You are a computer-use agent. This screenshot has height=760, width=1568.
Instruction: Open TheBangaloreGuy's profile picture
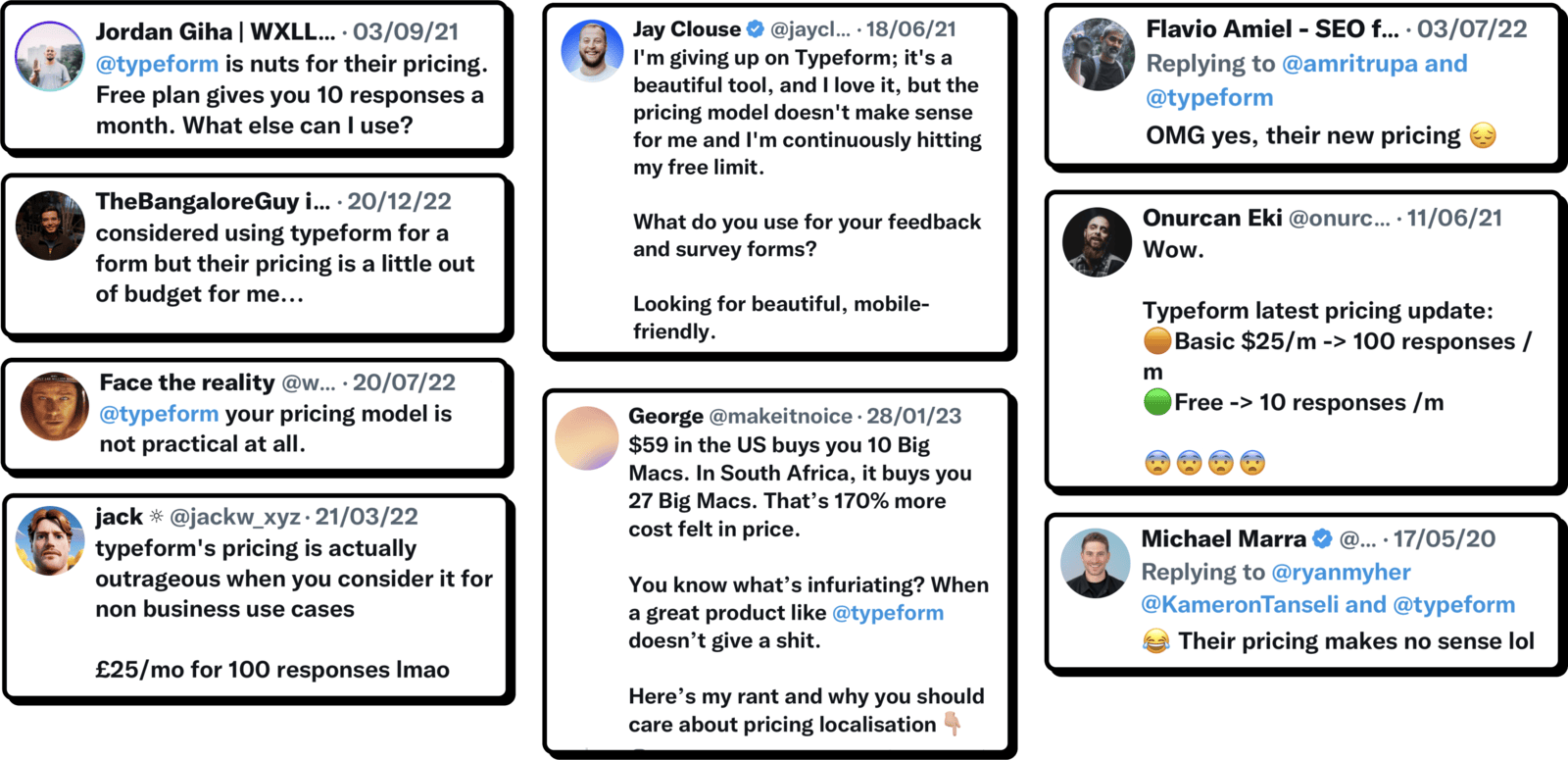(x=50, y=226)
